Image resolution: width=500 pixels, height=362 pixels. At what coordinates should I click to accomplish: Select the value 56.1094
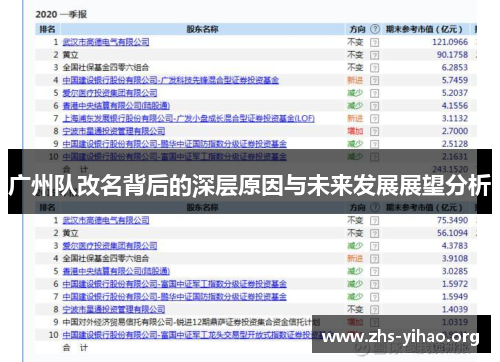[x=452, y=233]
